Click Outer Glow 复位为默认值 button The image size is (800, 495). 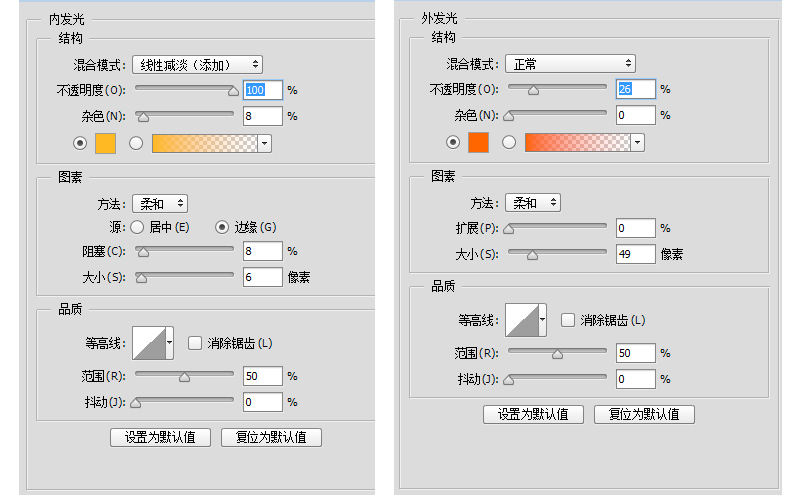pyautogui.click(x=644, y=414)
